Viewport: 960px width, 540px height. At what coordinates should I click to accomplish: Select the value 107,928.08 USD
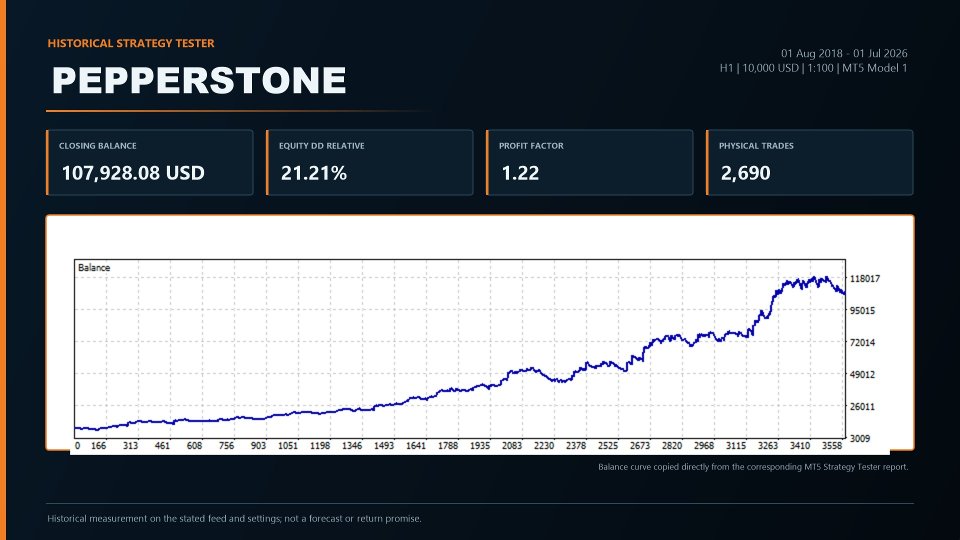point(133,173)
